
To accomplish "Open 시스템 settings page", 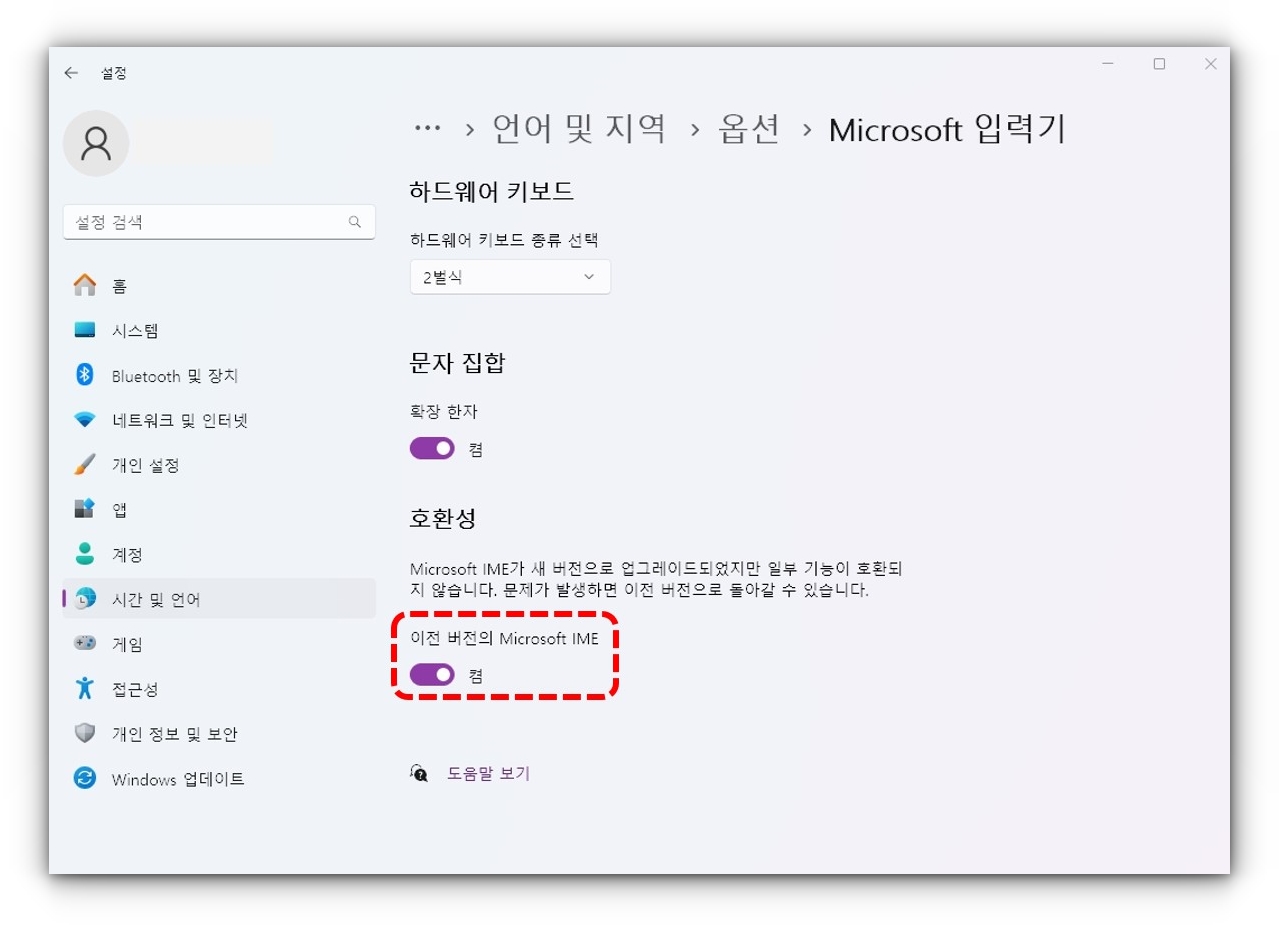I will point(219,331).
